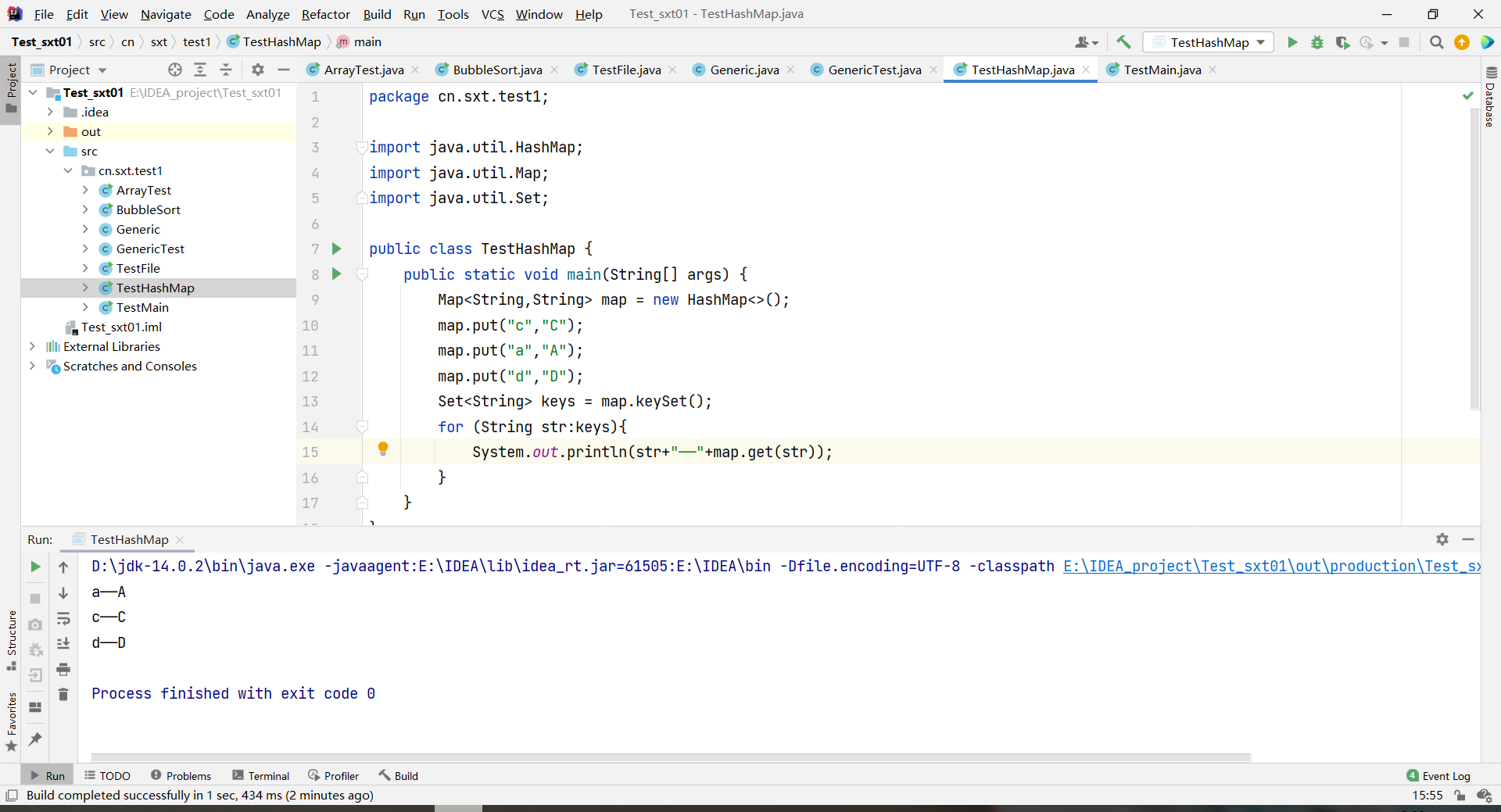Viewport: 1501px width, 812px height.
Task: Expand the .idea folder
Action: (x=50, y=112)
